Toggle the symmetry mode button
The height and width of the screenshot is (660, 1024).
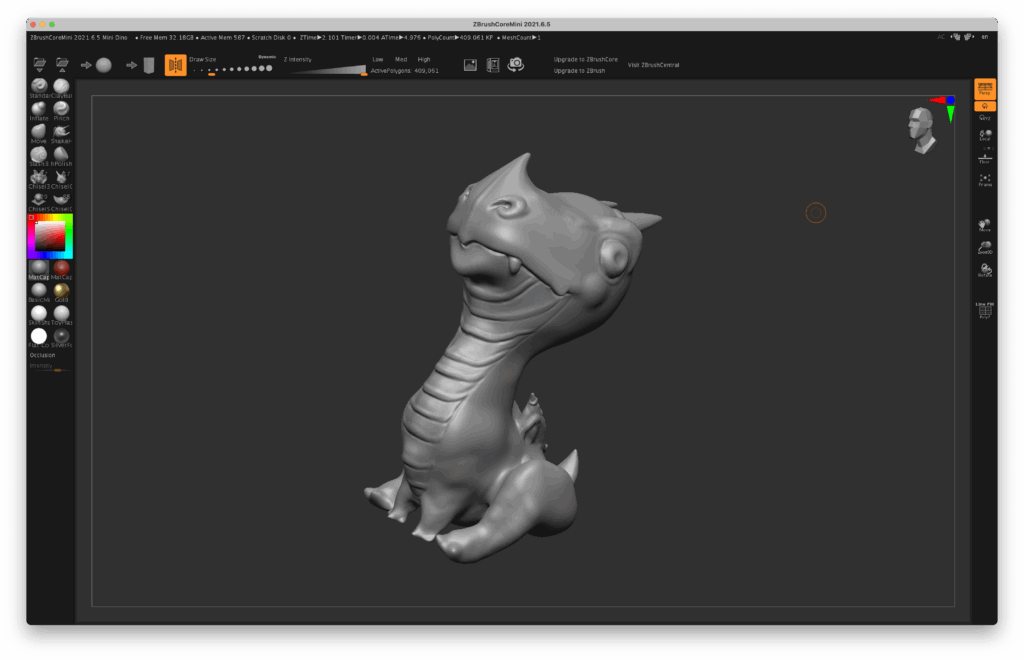tap(175, 65)
